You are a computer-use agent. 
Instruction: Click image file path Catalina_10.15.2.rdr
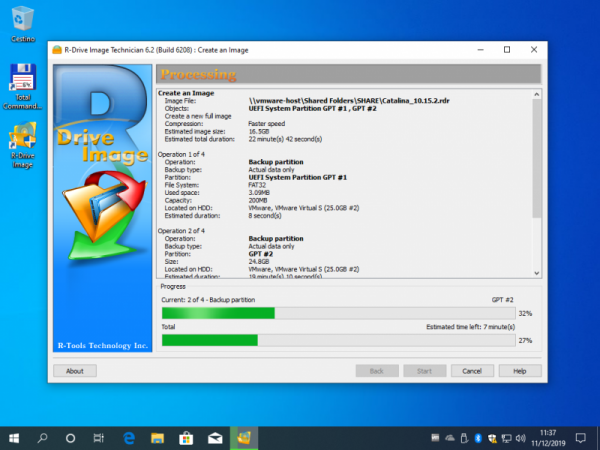tap(349, 101)
